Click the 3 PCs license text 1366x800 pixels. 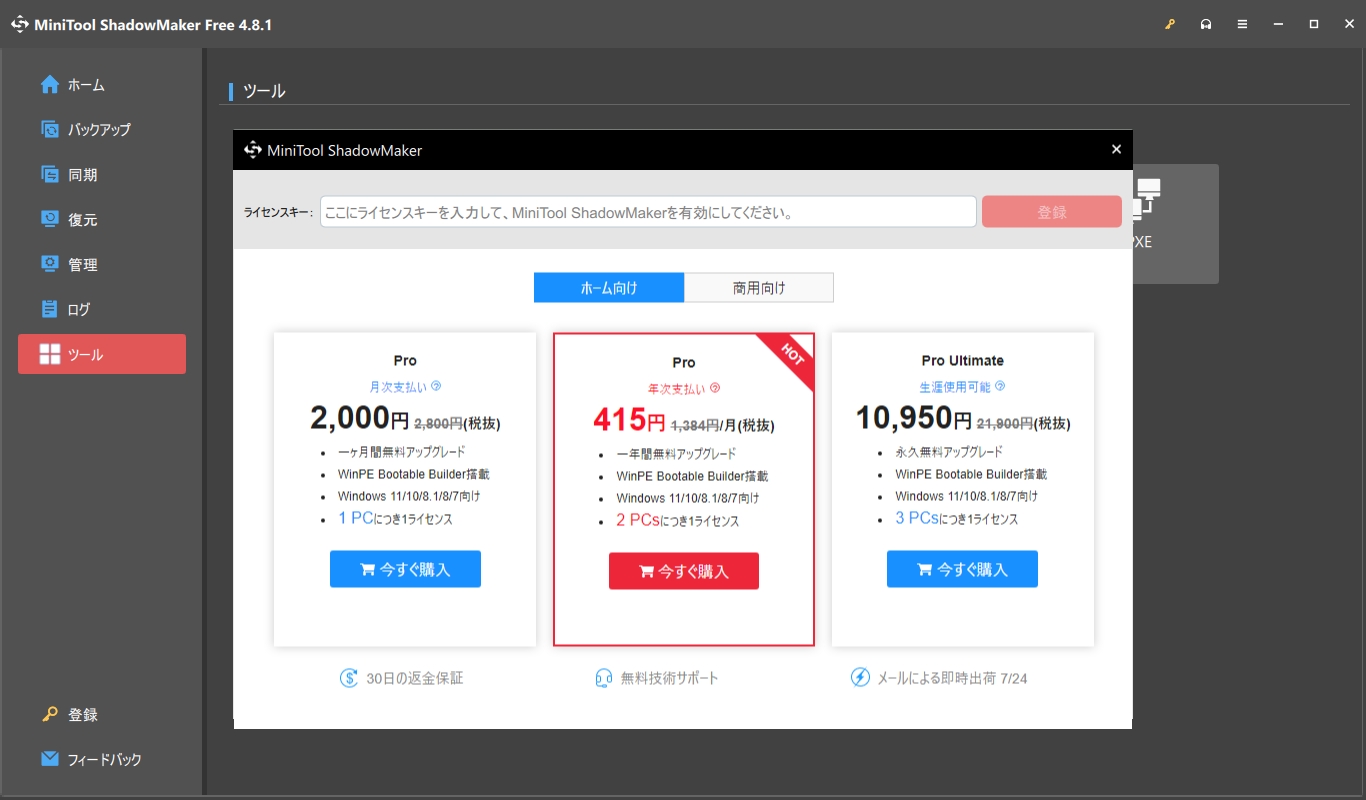pyautogui.click(x=957, y=518)
